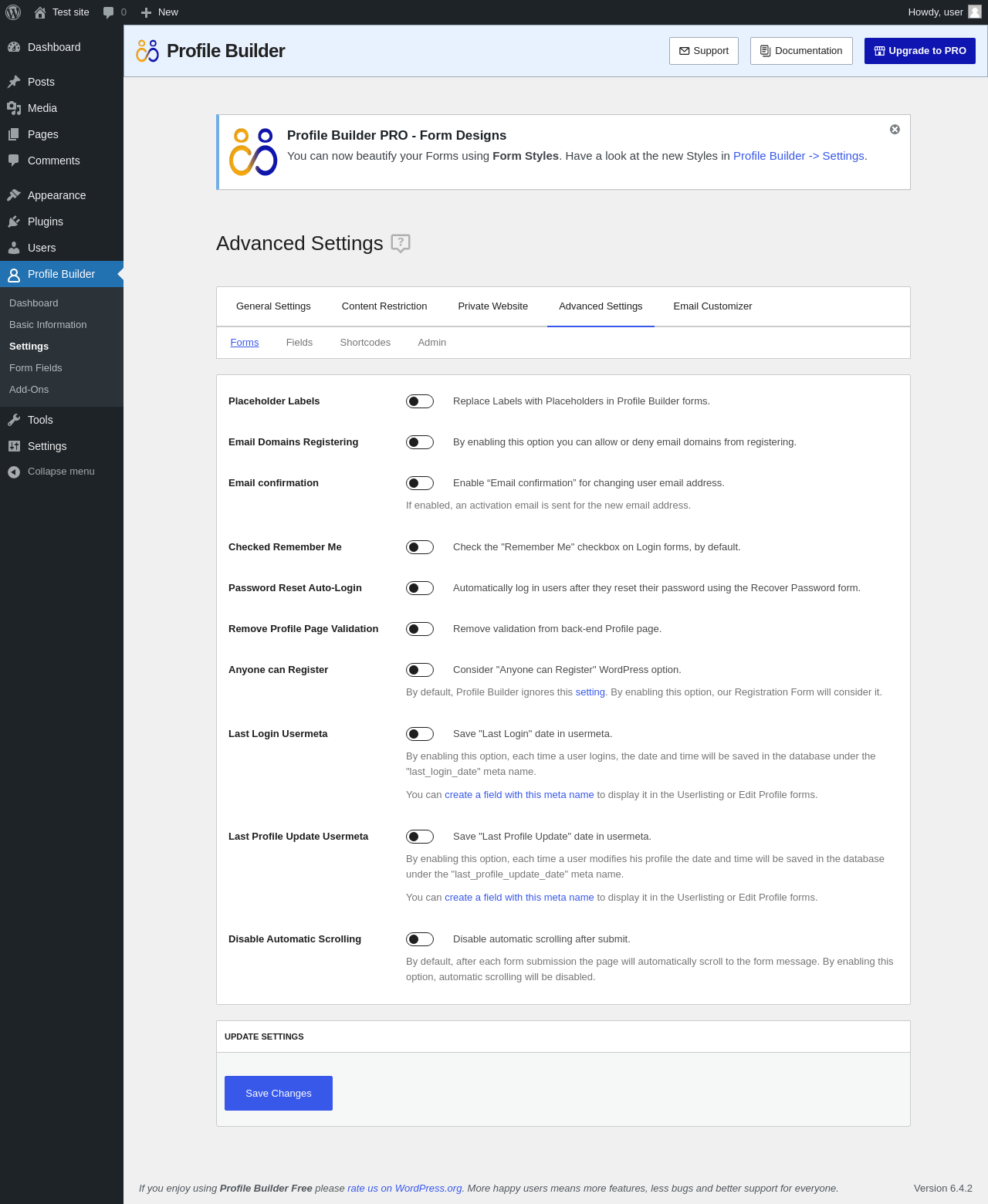
Task: Click the Tools wrench icon in sidebar
Action: 14,420
